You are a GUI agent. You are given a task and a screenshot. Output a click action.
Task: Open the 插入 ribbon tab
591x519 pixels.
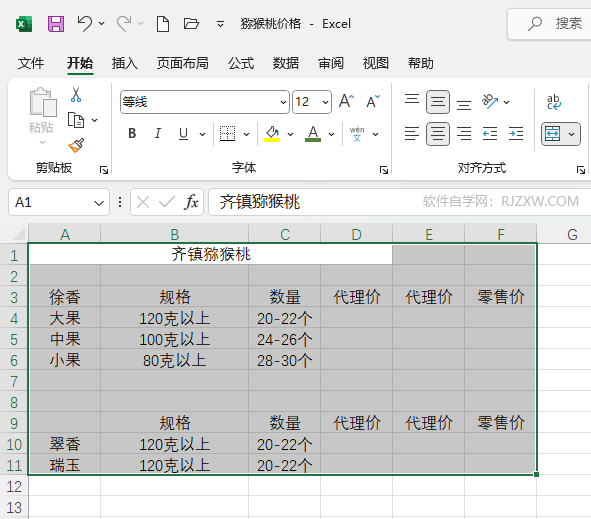point(124,63)
